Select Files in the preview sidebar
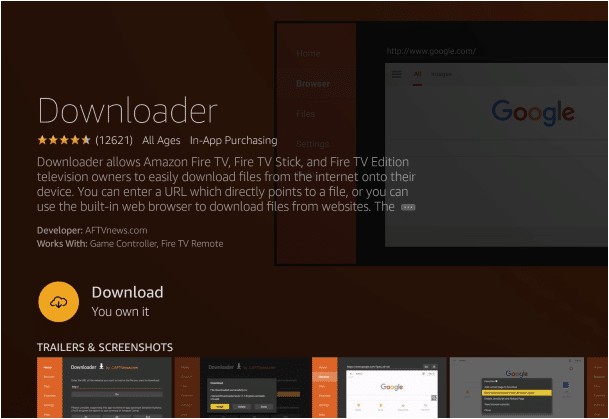 coord(305,114)
